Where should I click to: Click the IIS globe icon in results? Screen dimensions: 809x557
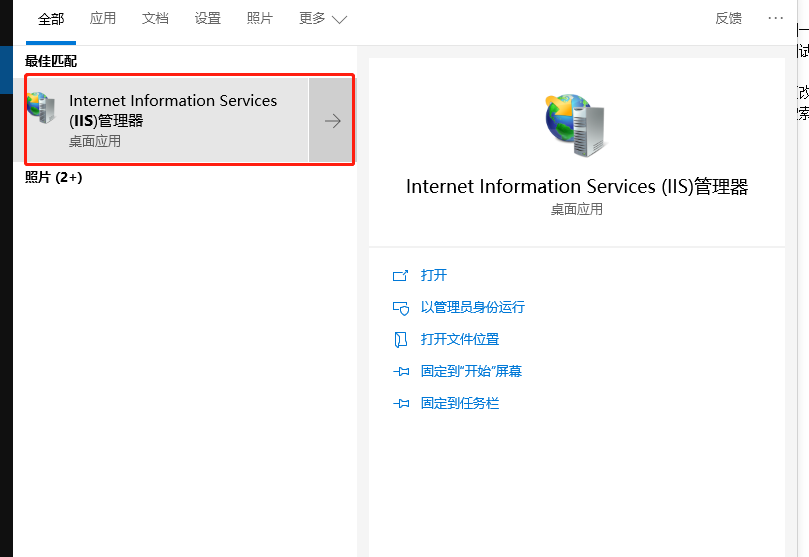(41, 107)
